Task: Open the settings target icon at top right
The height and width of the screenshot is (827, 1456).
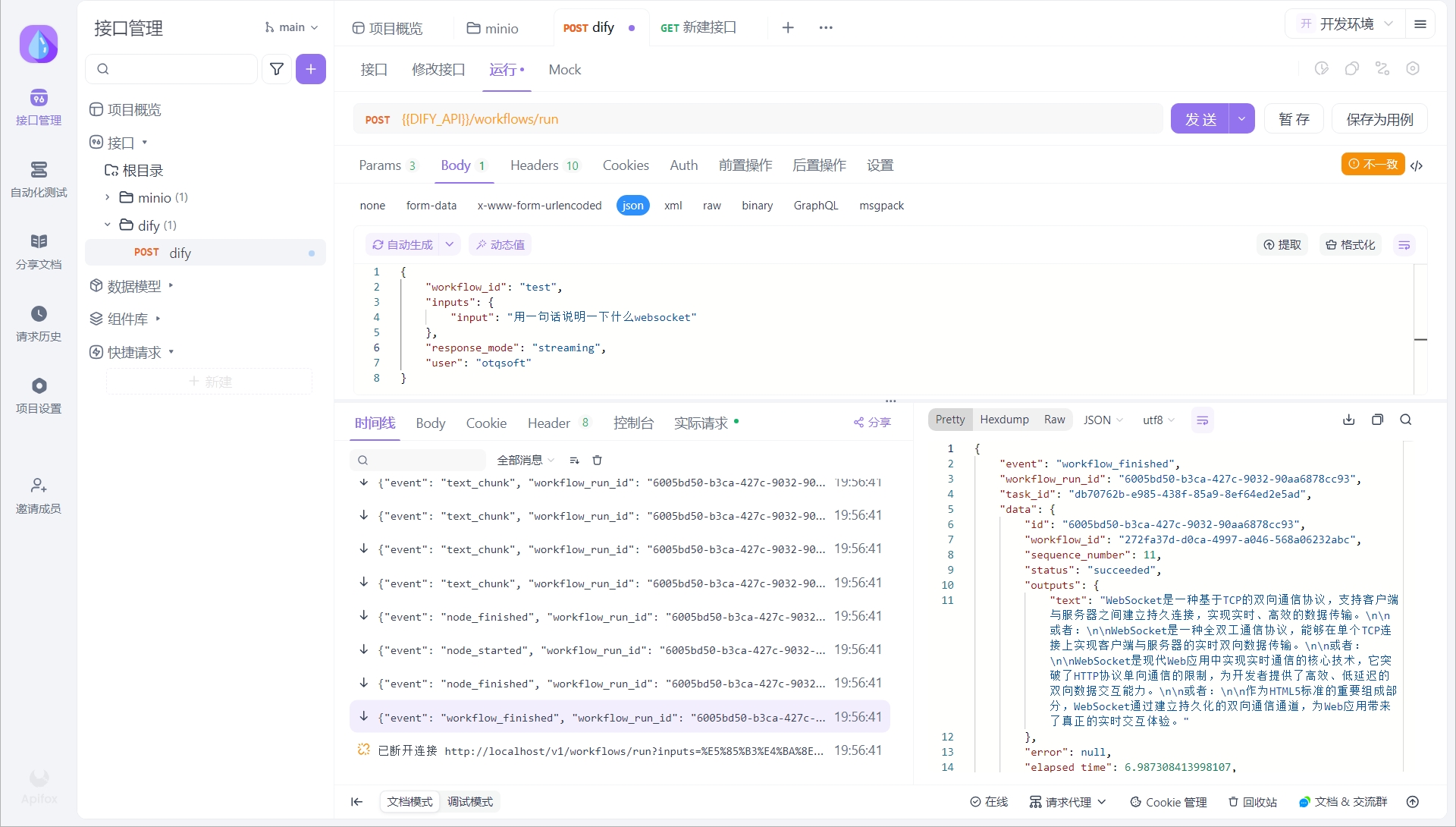Action: tap(1413, 69)
